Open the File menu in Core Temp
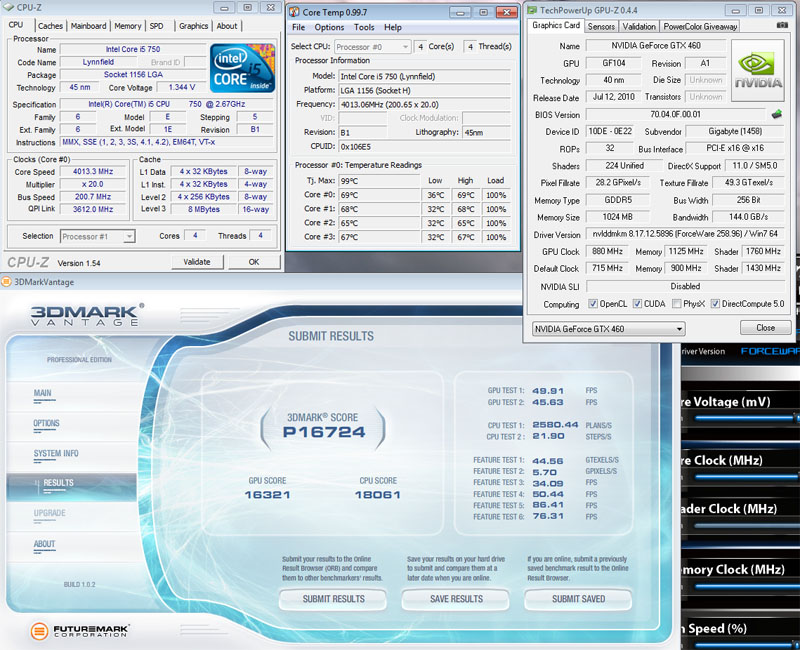 (298, 28)
